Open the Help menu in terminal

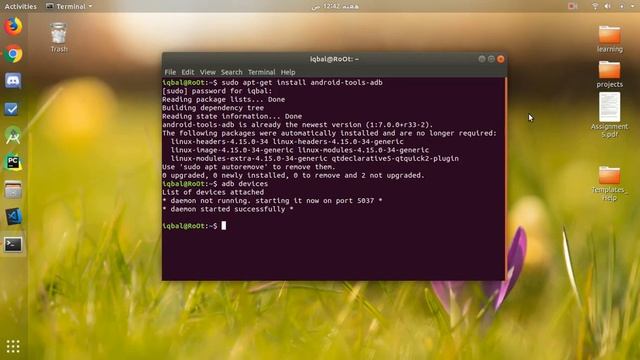(288, 72)
